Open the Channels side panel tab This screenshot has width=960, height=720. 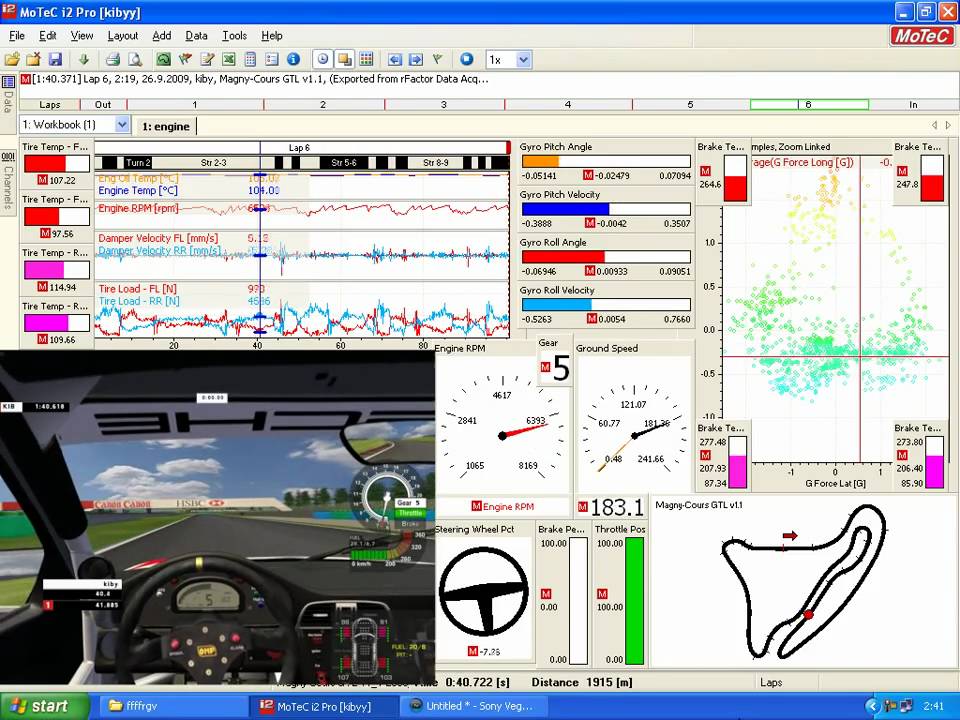tap(8, 181)
